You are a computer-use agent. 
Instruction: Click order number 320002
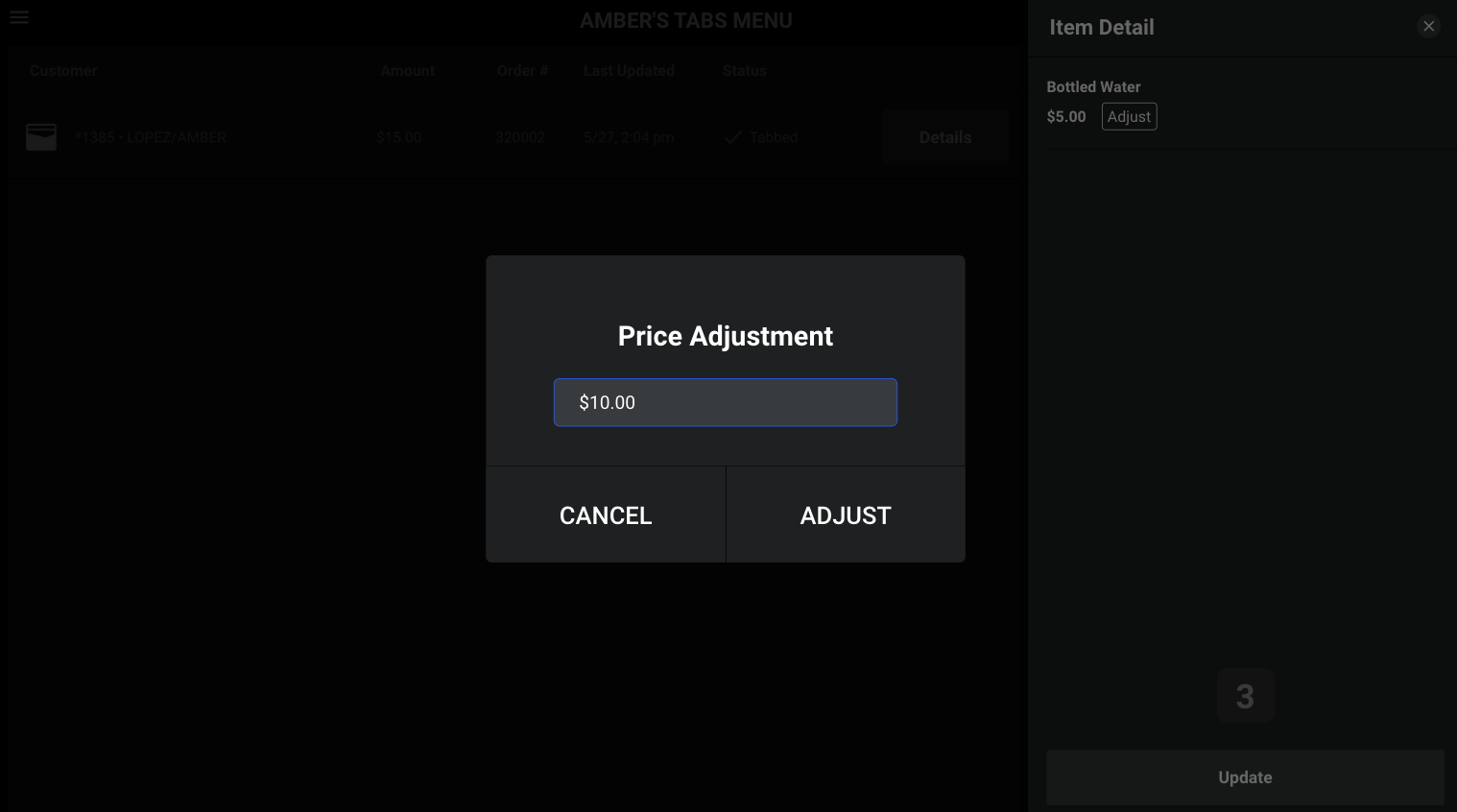pos(520,137)
